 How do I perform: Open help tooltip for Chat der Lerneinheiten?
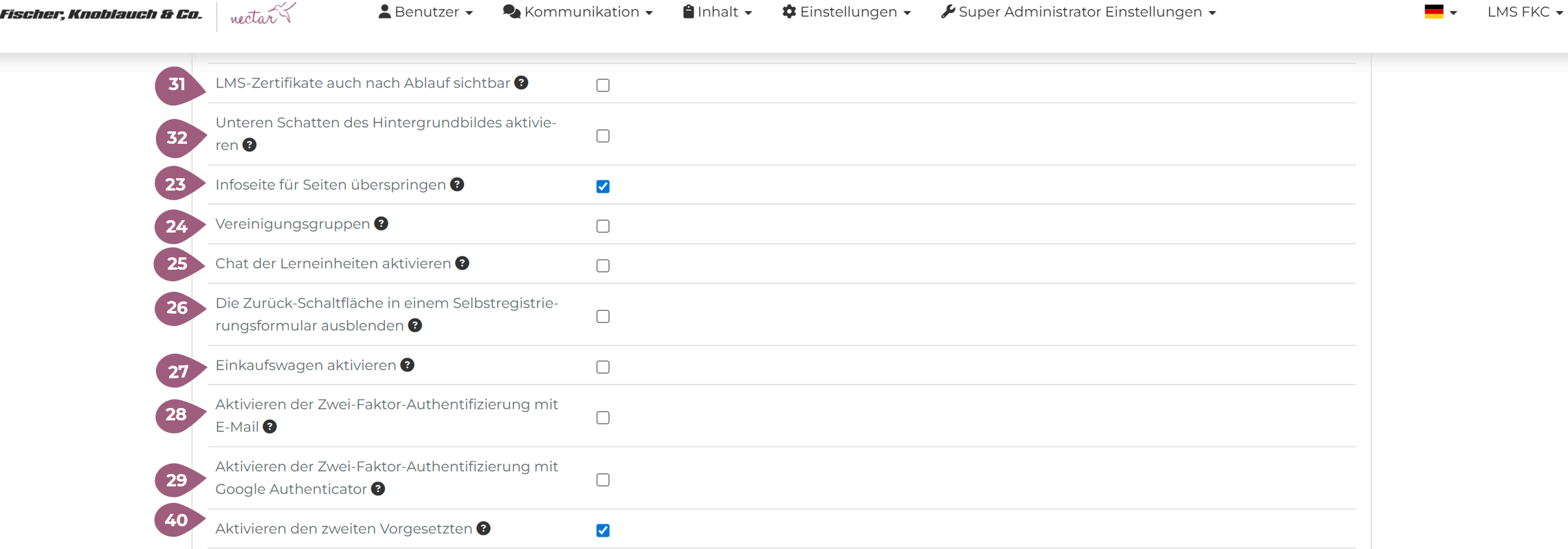point(463,263)
